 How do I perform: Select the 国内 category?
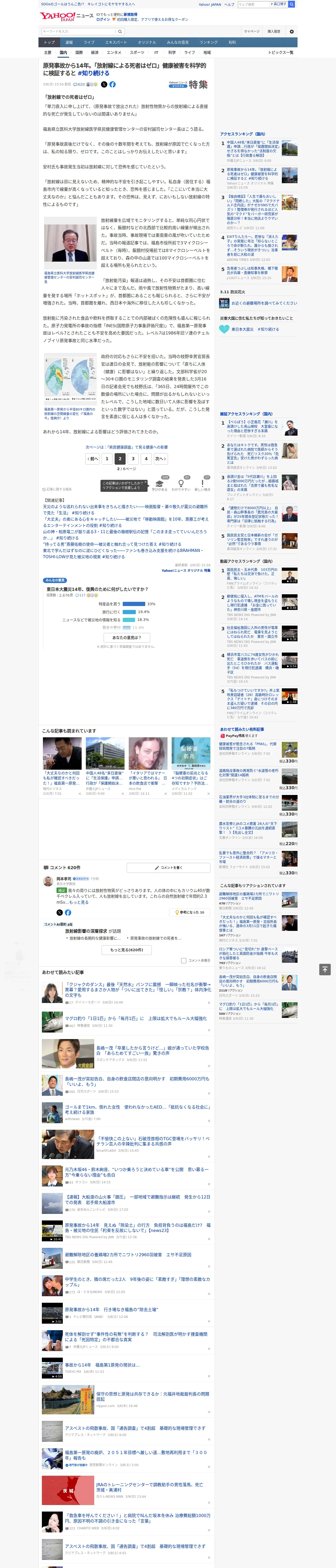pyautogui.click(x=63, y=52)
